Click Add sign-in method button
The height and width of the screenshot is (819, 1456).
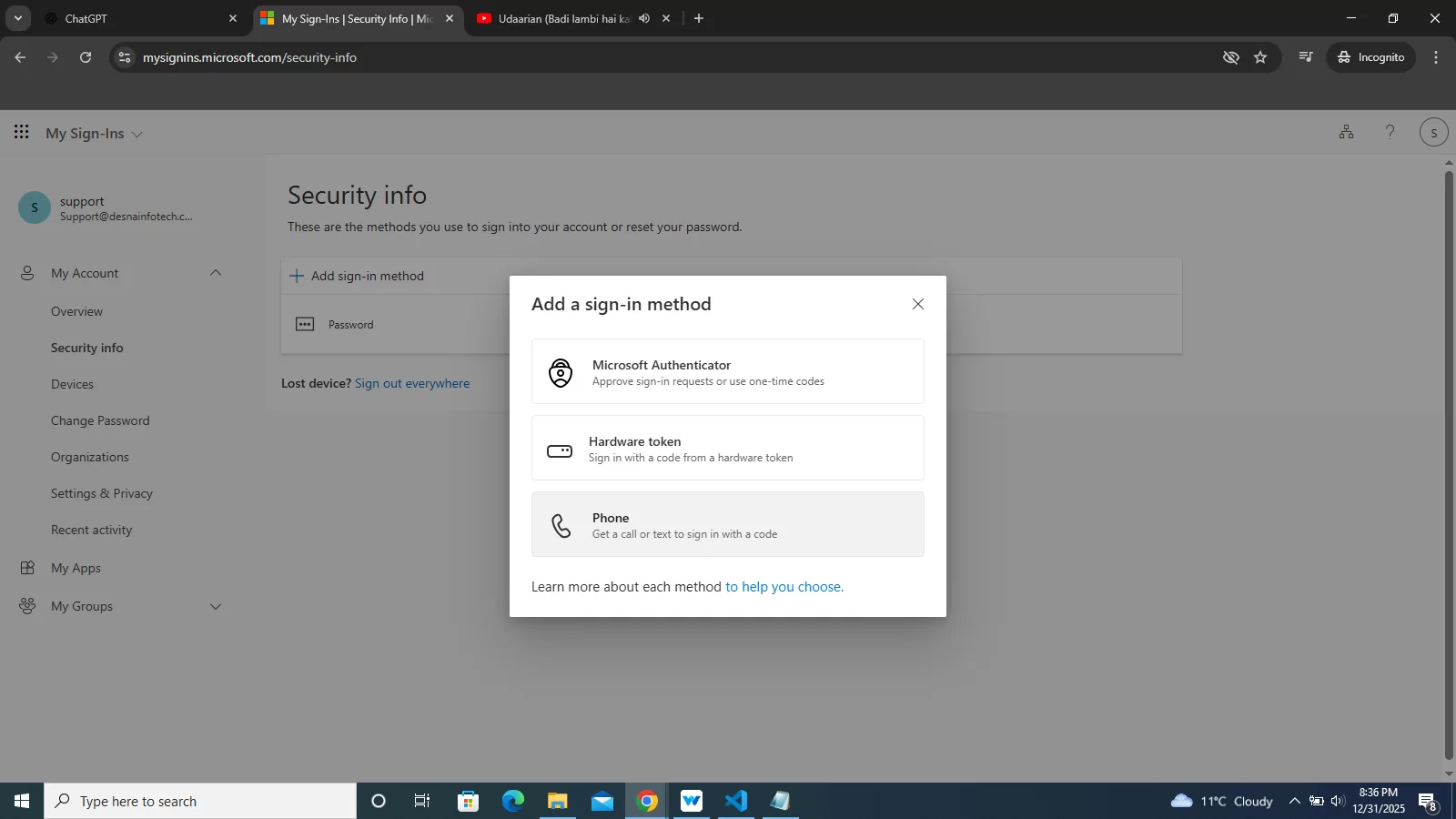point(357,276)
